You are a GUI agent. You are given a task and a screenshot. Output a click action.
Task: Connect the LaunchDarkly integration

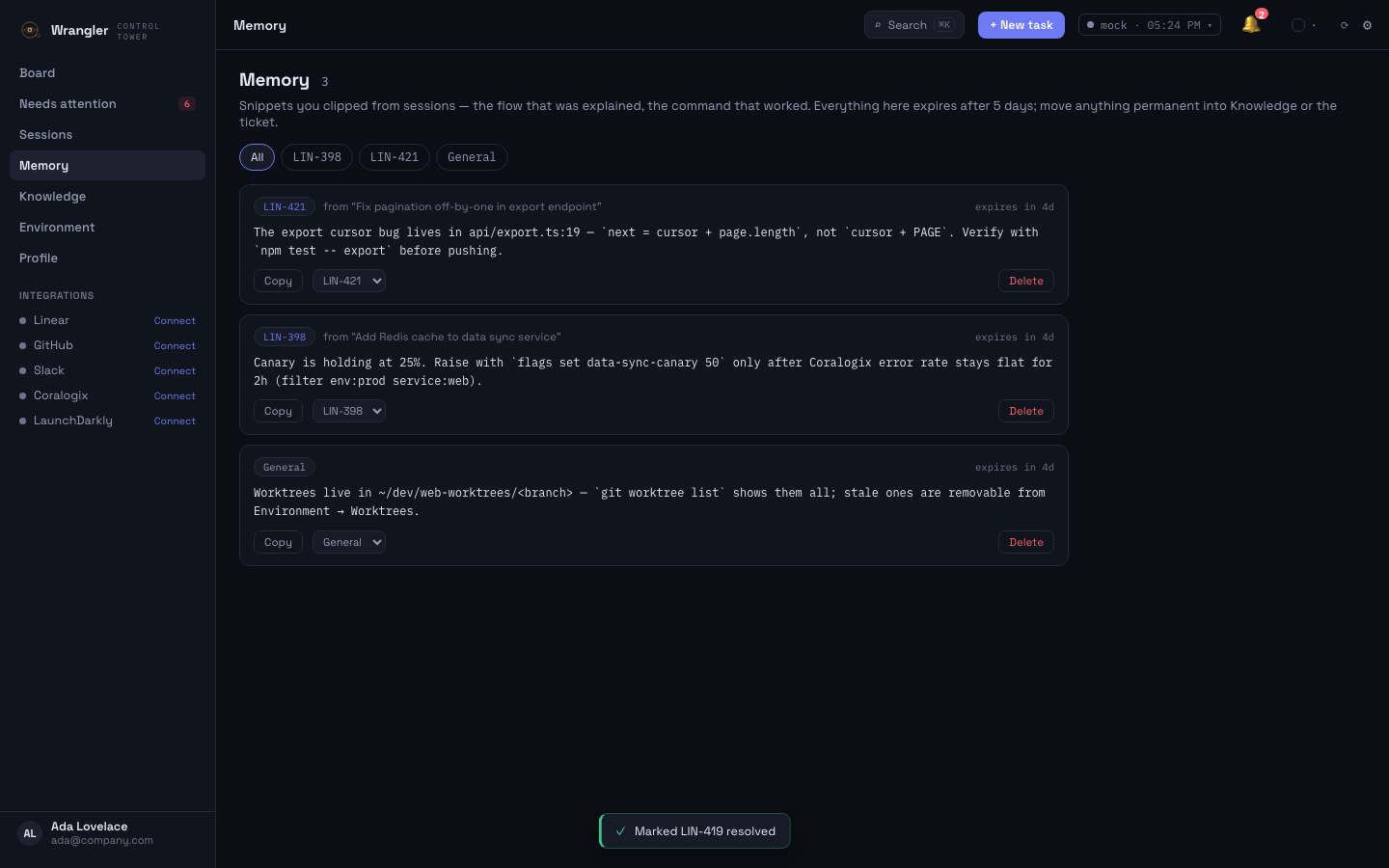pos(175,420)
